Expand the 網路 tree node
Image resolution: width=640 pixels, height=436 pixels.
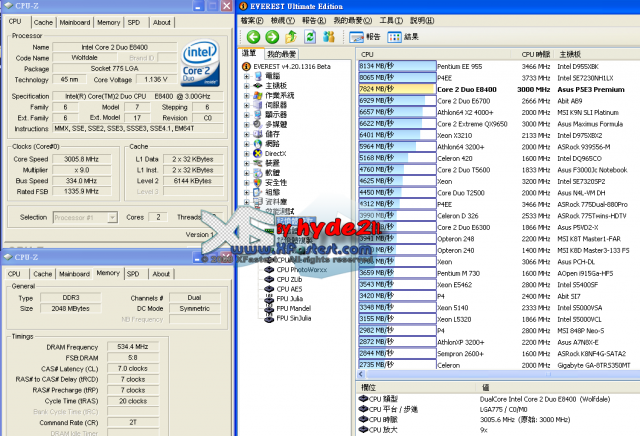point(247,144)
